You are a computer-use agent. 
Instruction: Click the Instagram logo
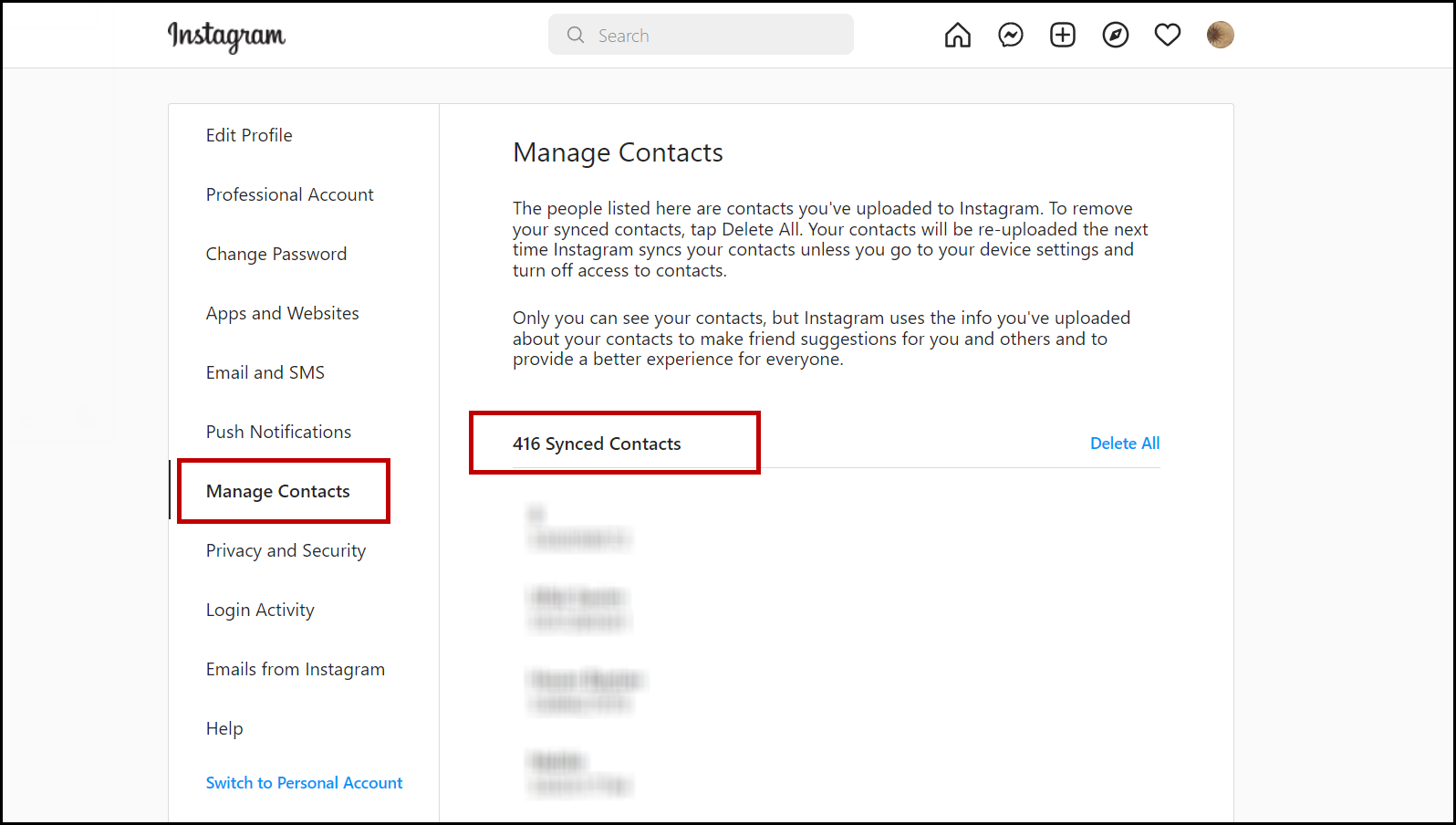pyautogui.click(x=226, y=36)
